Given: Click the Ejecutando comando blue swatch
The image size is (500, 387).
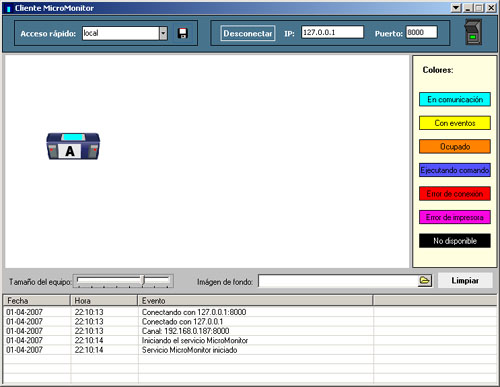Looking at the screenshot, I should (x=455, y=170).
